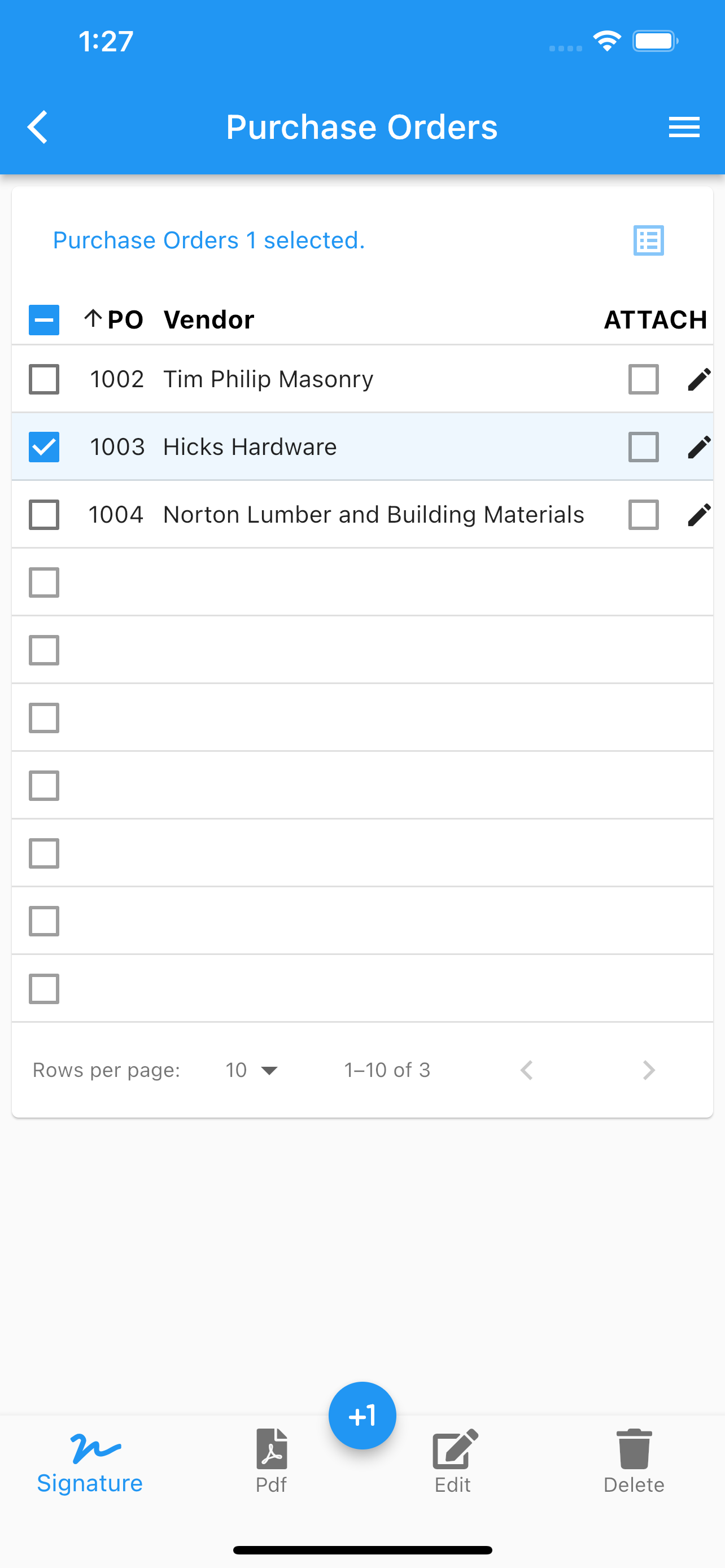This screenshot has width=725, height=1568.
Task: Click pencil icon for Hicks Hardware row
Action: (x=699, y=447)
